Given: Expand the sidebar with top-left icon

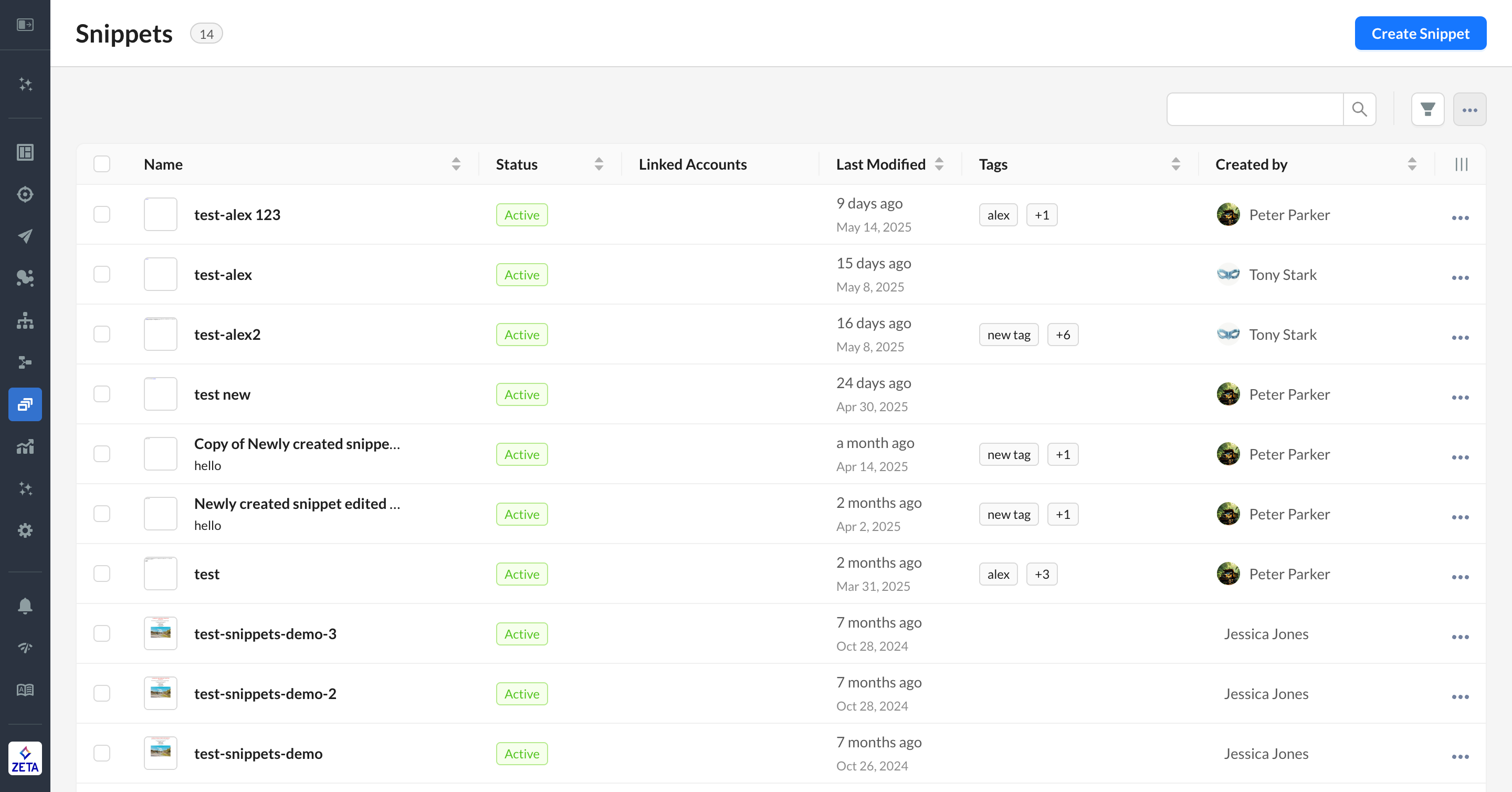Looking at the screenshot, I should coord(25,25).
